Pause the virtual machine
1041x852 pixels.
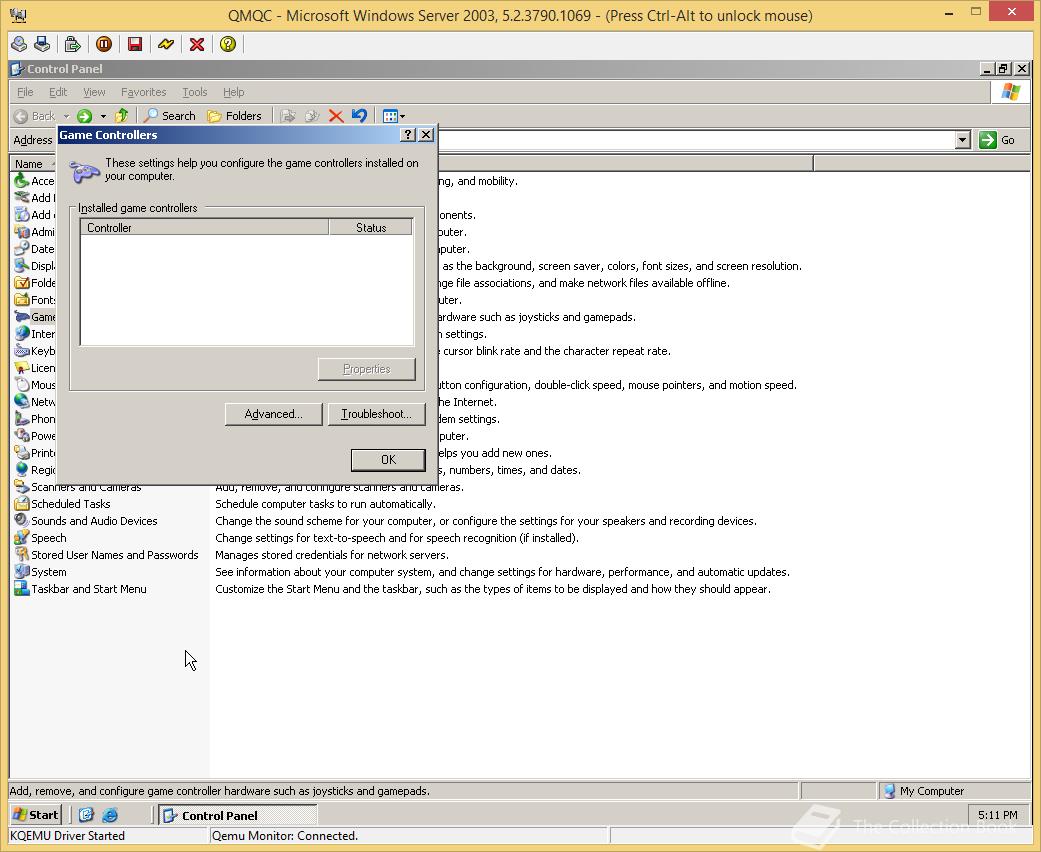pyautogui.click(x=104, y=44)
